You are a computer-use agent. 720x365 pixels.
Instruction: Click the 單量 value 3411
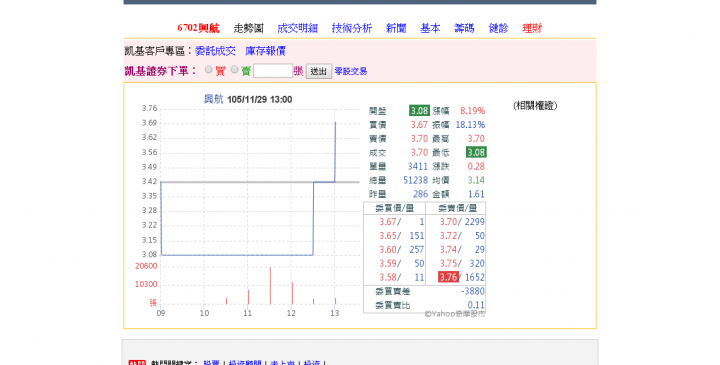(x=417, y=166)
